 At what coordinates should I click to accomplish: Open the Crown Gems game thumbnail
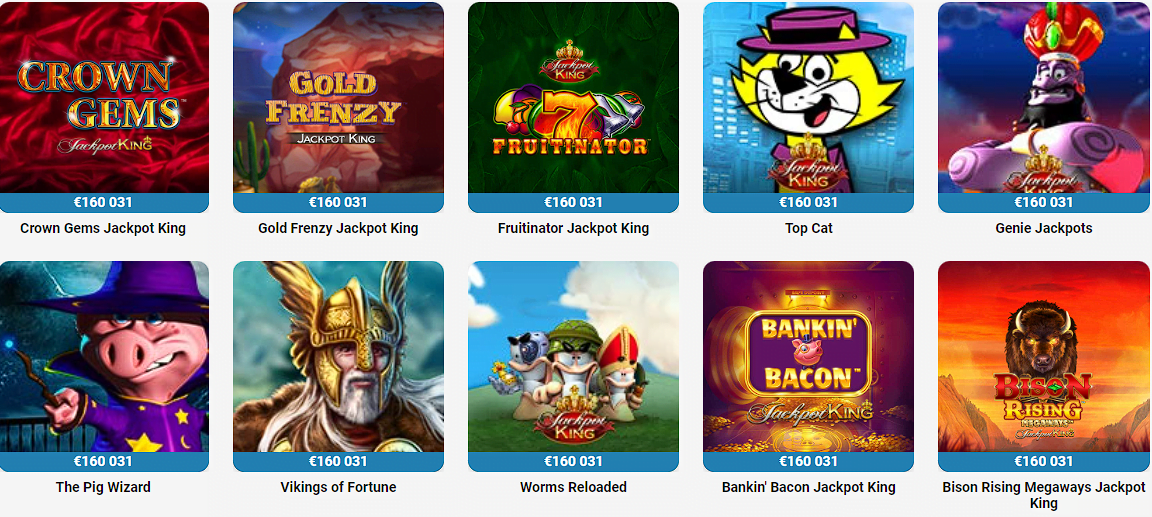tap(103, 98)
